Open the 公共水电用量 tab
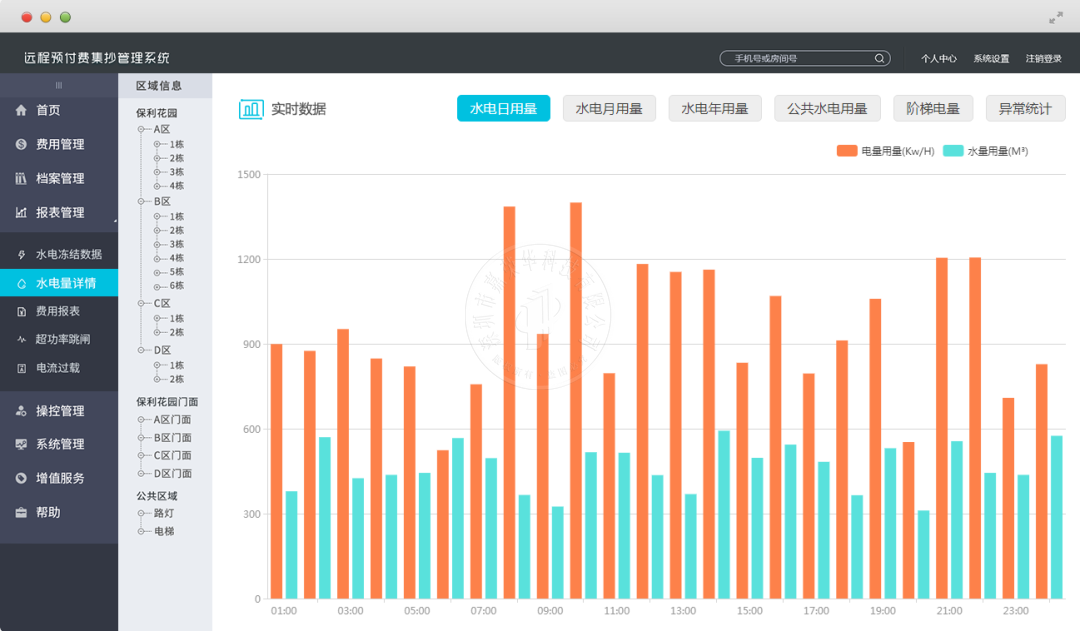 (827, 108)
